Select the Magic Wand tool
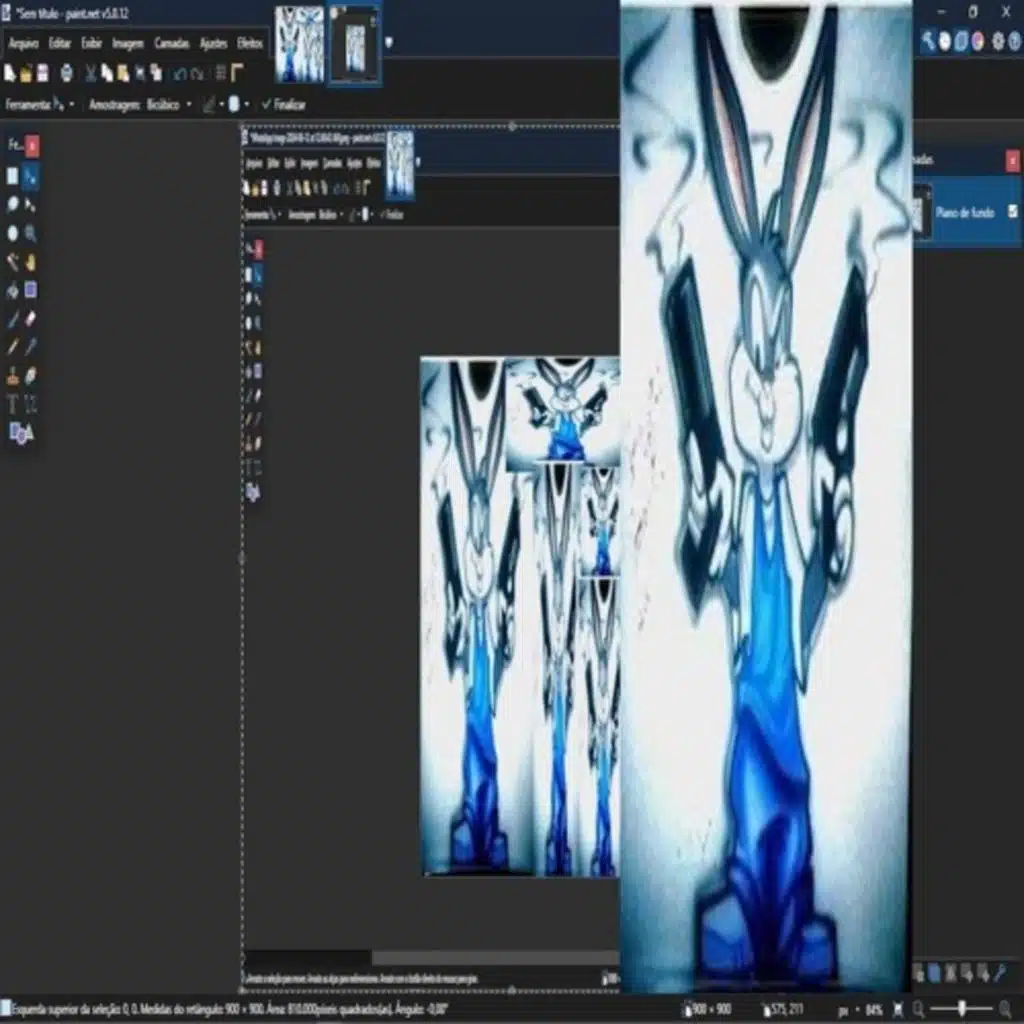Viewport: 1024px width, 1024px height. (13, 261)
